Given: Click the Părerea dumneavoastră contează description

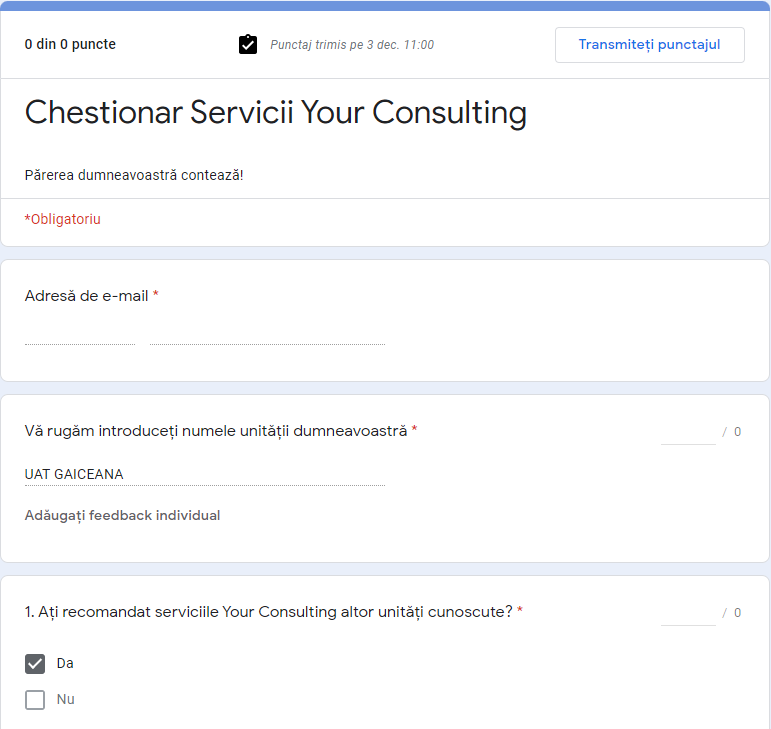Looking at the screenshot, I should point(134,175).
